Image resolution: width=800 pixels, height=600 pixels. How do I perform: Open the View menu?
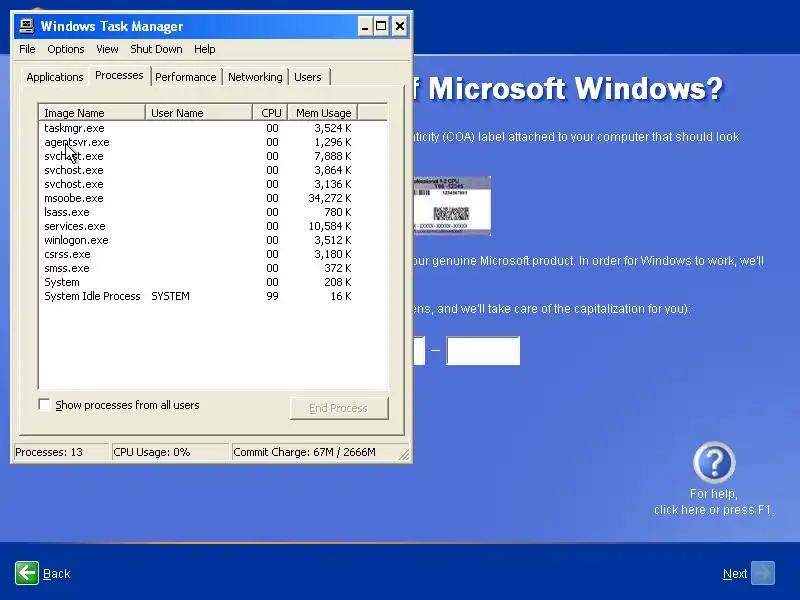(x=107, y=49)
